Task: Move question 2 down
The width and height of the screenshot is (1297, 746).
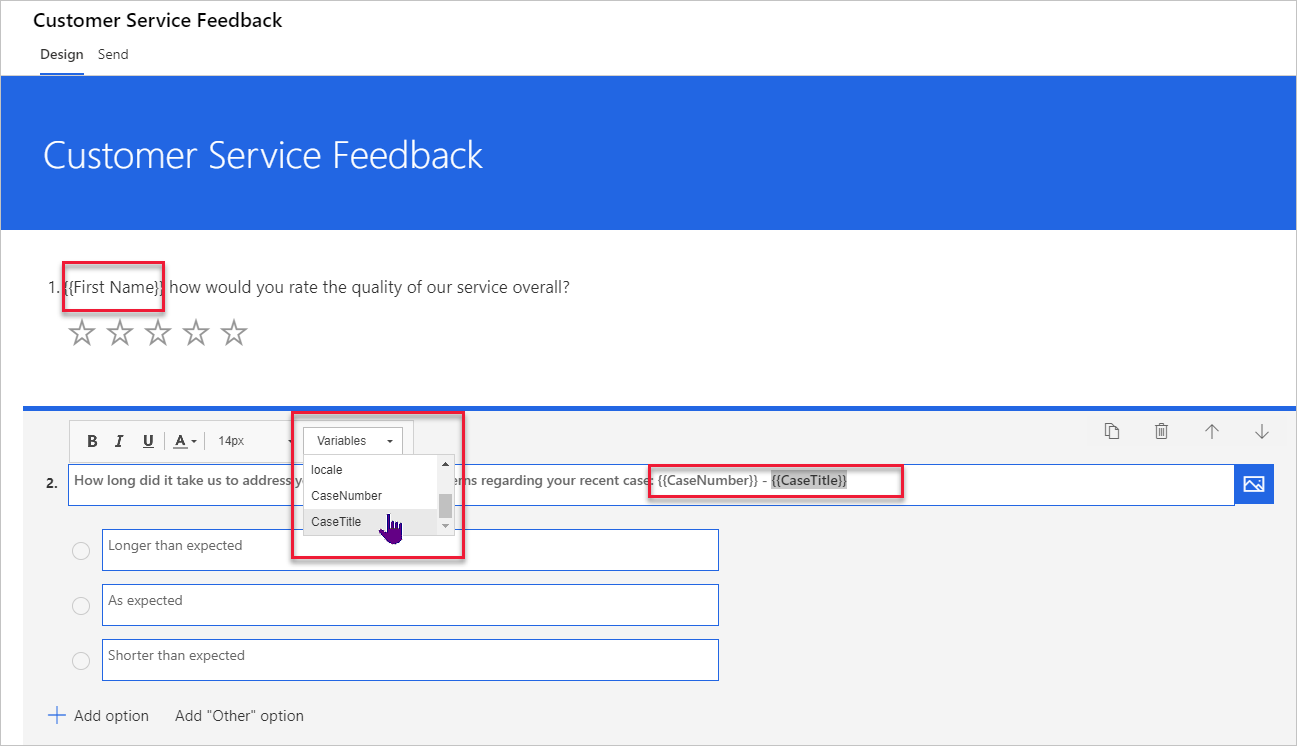Action: pyautogui.click(x=1262, y=431)
